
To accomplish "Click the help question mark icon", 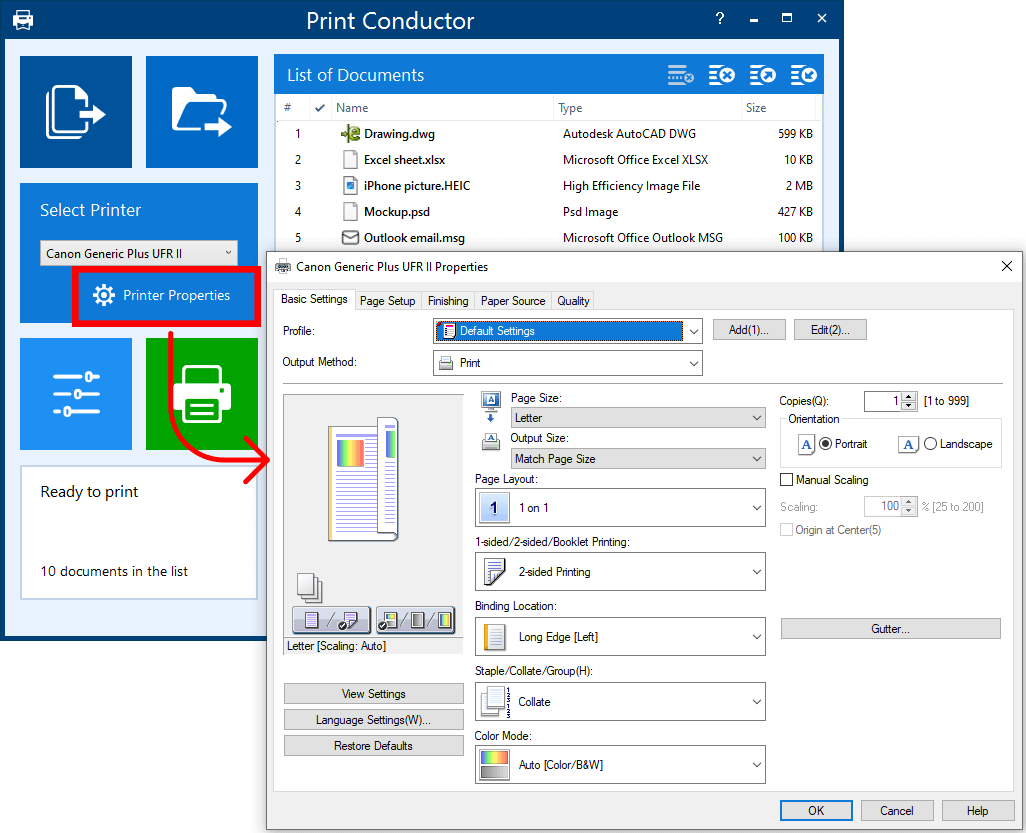I will [x=720, y=19].
